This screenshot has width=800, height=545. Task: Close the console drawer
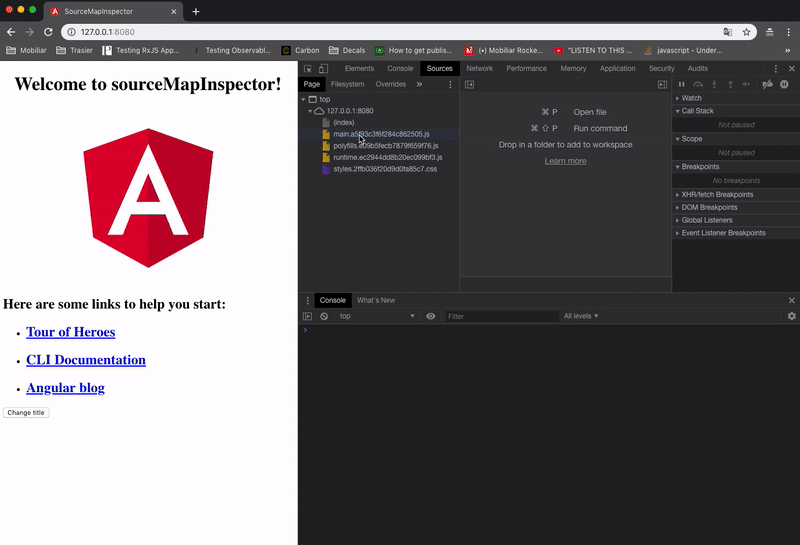point(791,300)
